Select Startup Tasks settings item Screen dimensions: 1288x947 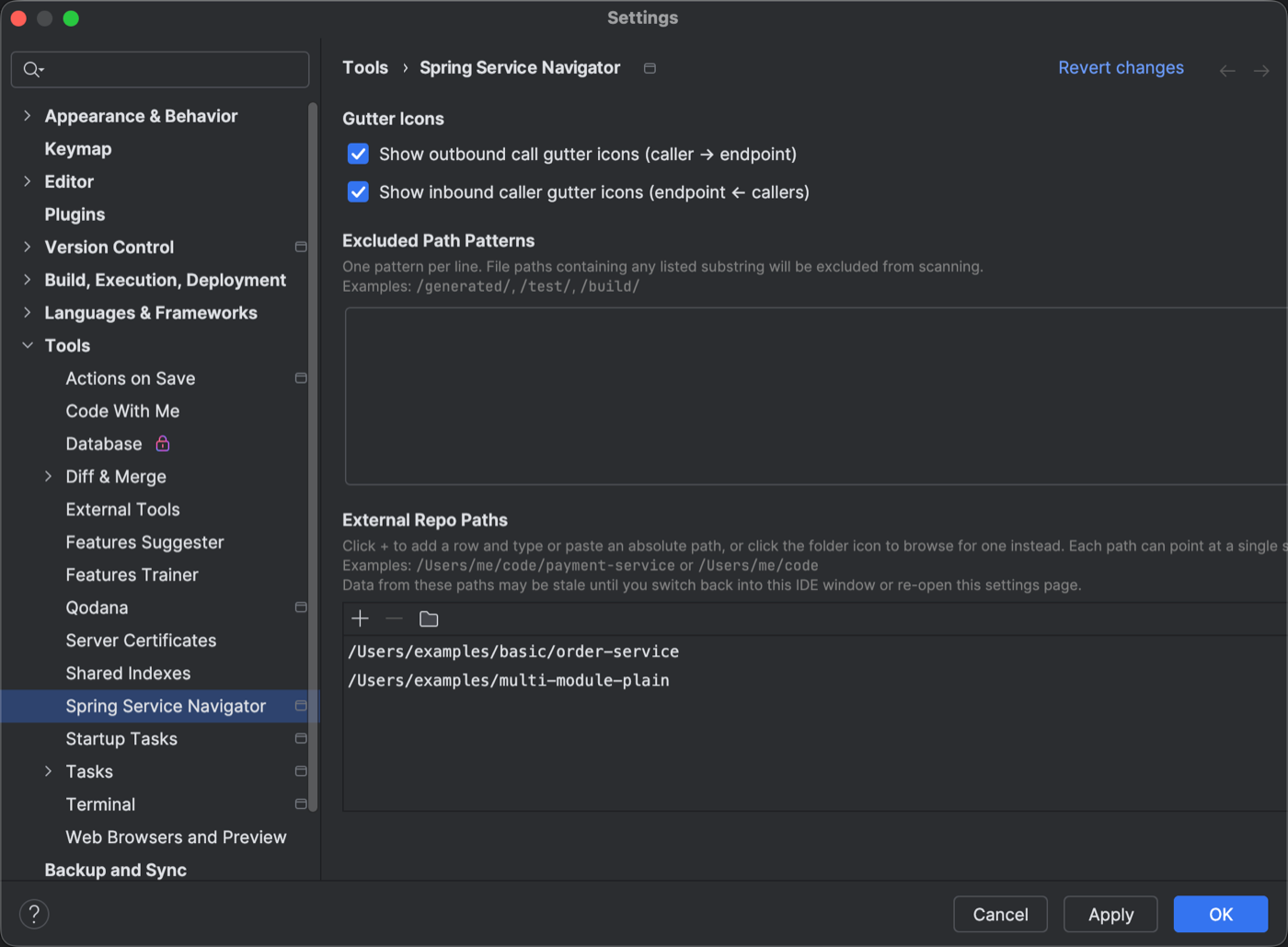point(121,739)
